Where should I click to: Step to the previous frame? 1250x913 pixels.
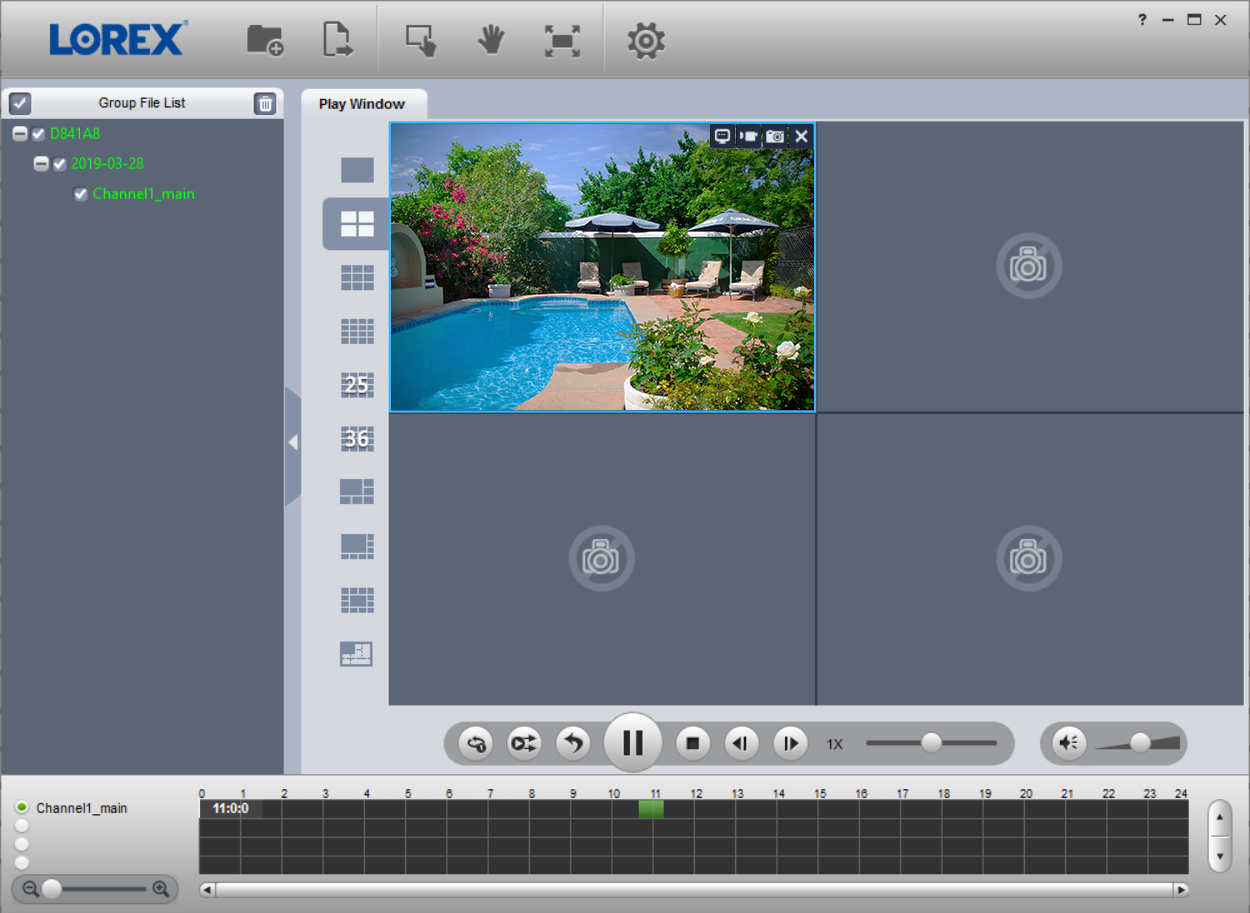[x=741, y=743]
